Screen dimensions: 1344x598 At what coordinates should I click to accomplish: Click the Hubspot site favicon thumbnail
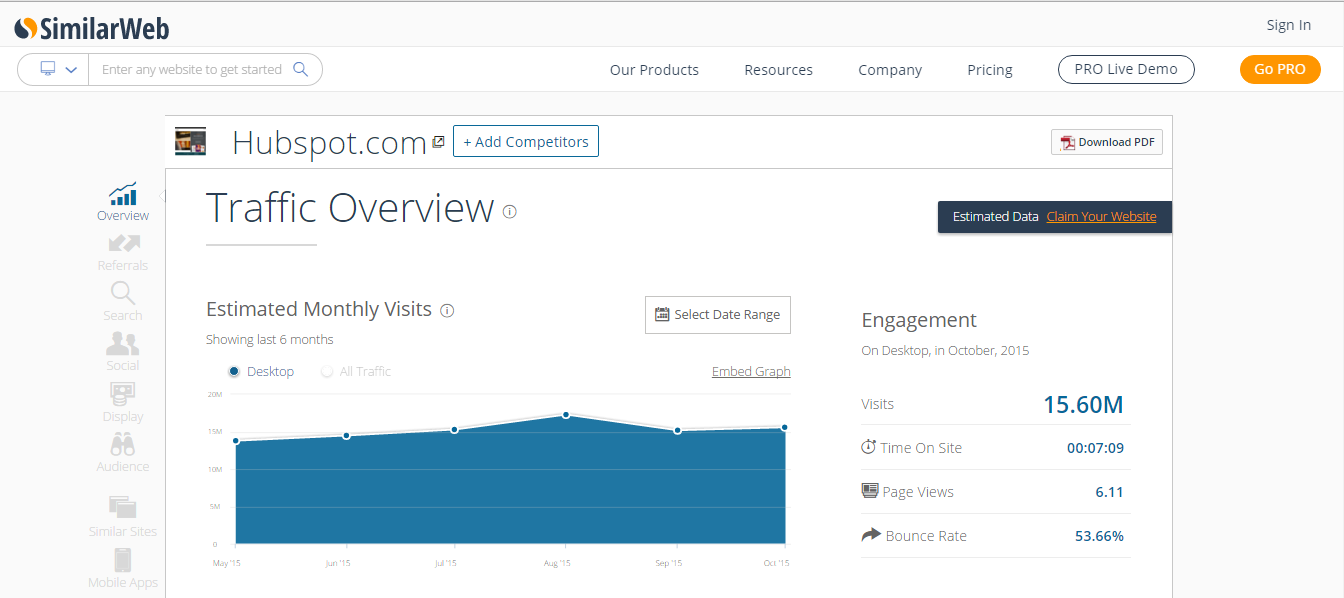pyautogui.click(x=190, y=141)
